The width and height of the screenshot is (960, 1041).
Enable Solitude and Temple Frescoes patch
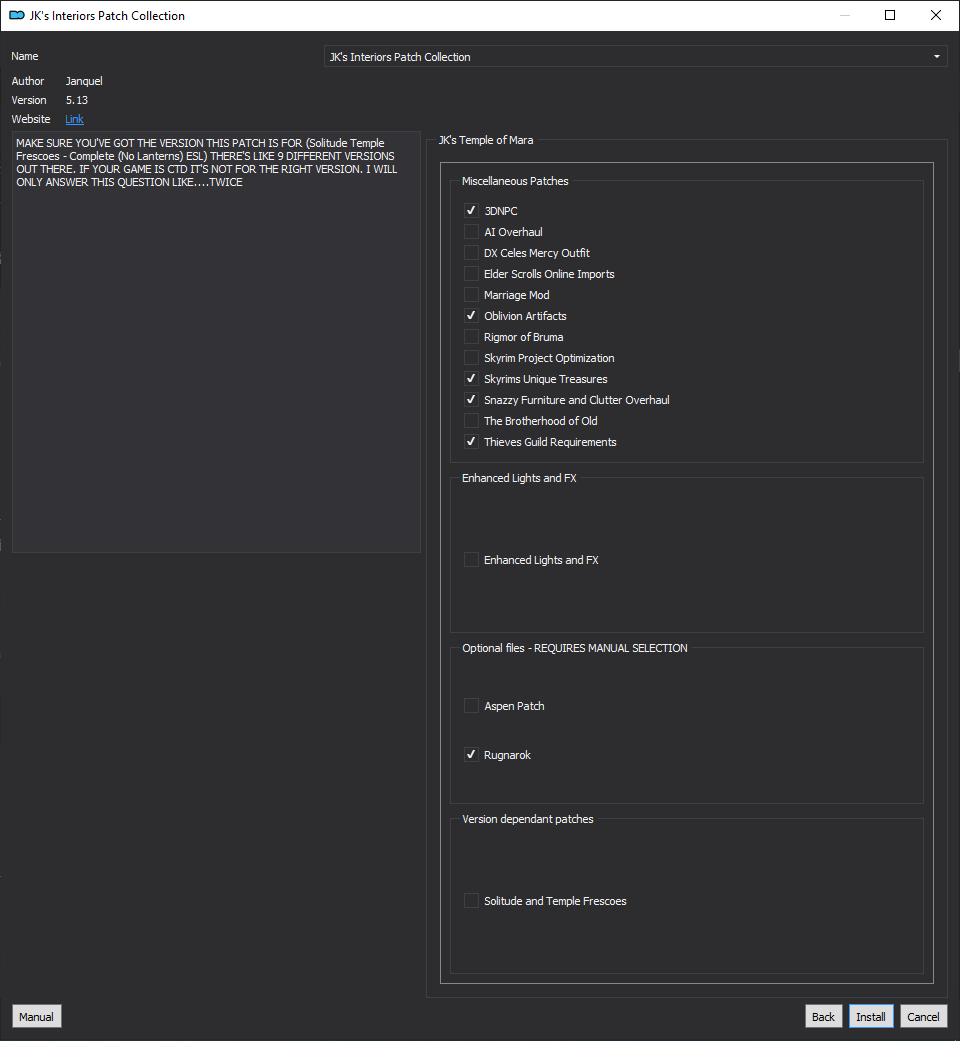coord(471,901)
